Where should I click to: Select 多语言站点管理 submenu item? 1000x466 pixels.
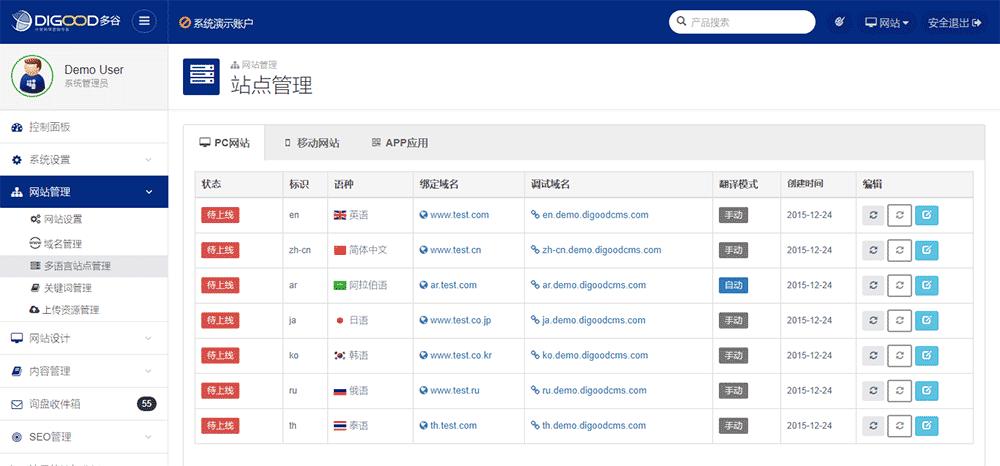(x=84, y=266)
